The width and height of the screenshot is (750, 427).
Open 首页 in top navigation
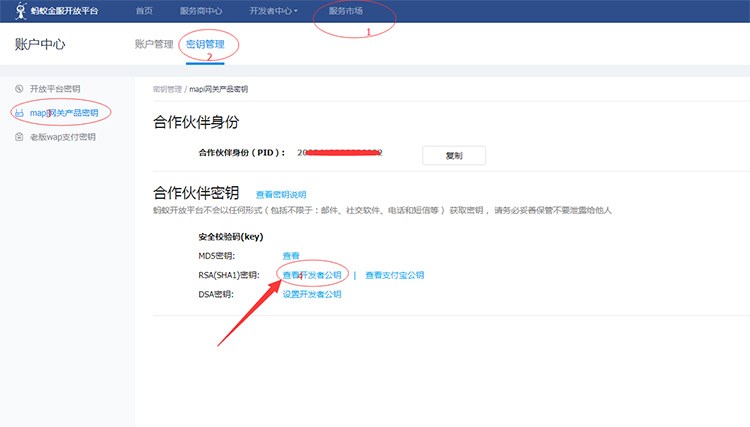144,11
